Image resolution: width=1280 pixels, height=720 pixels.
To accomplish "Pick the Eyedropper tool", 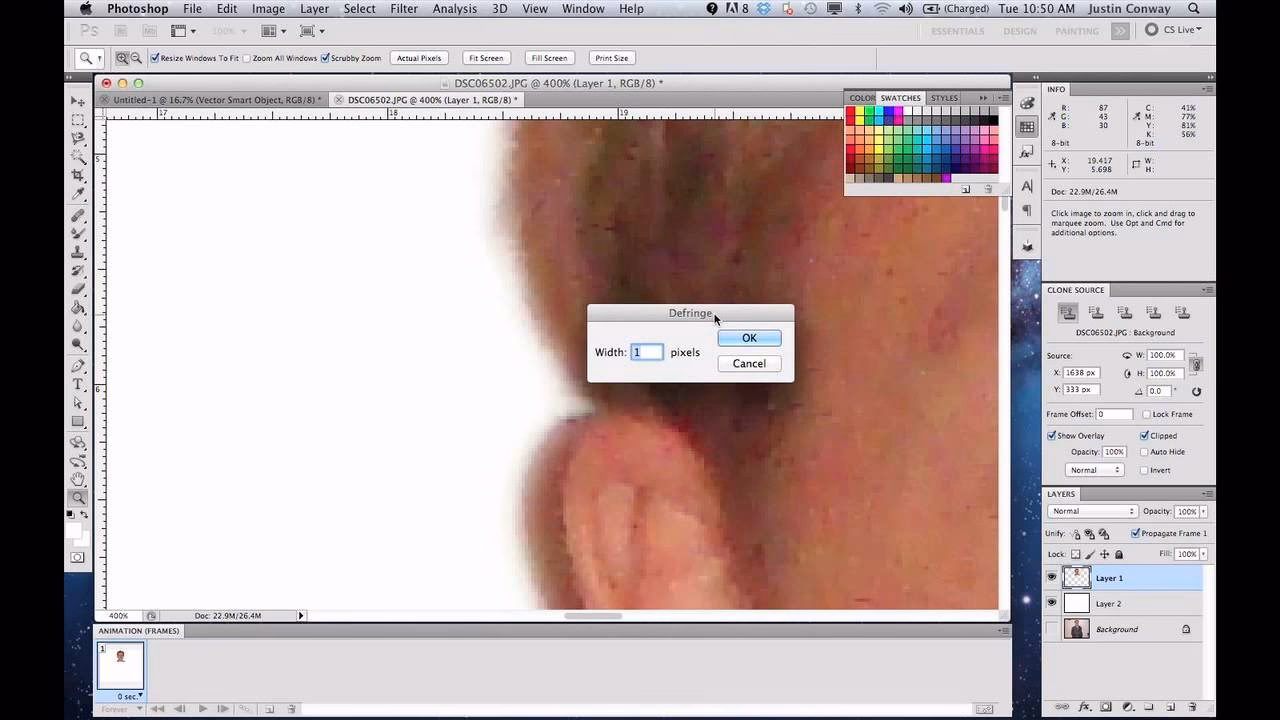I will coord(78,194).
